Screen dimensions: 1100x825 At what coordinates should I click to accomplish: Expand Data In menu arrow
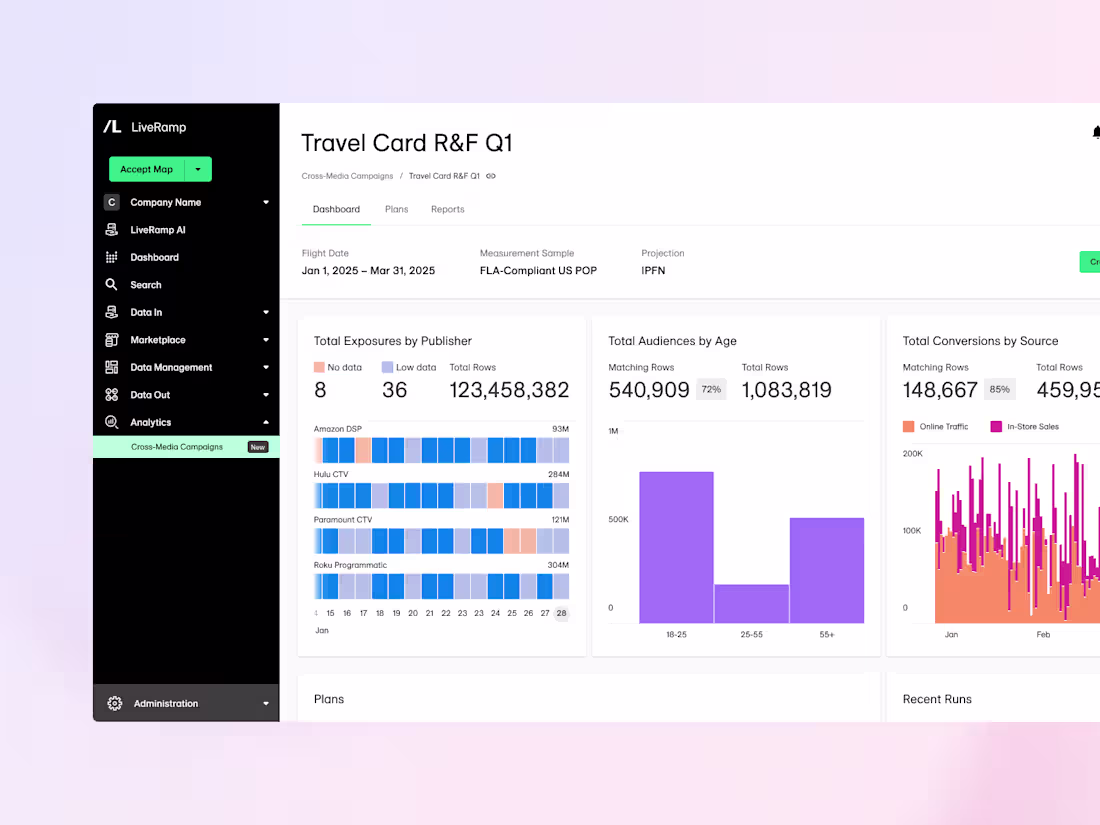(x=266, y=312)
